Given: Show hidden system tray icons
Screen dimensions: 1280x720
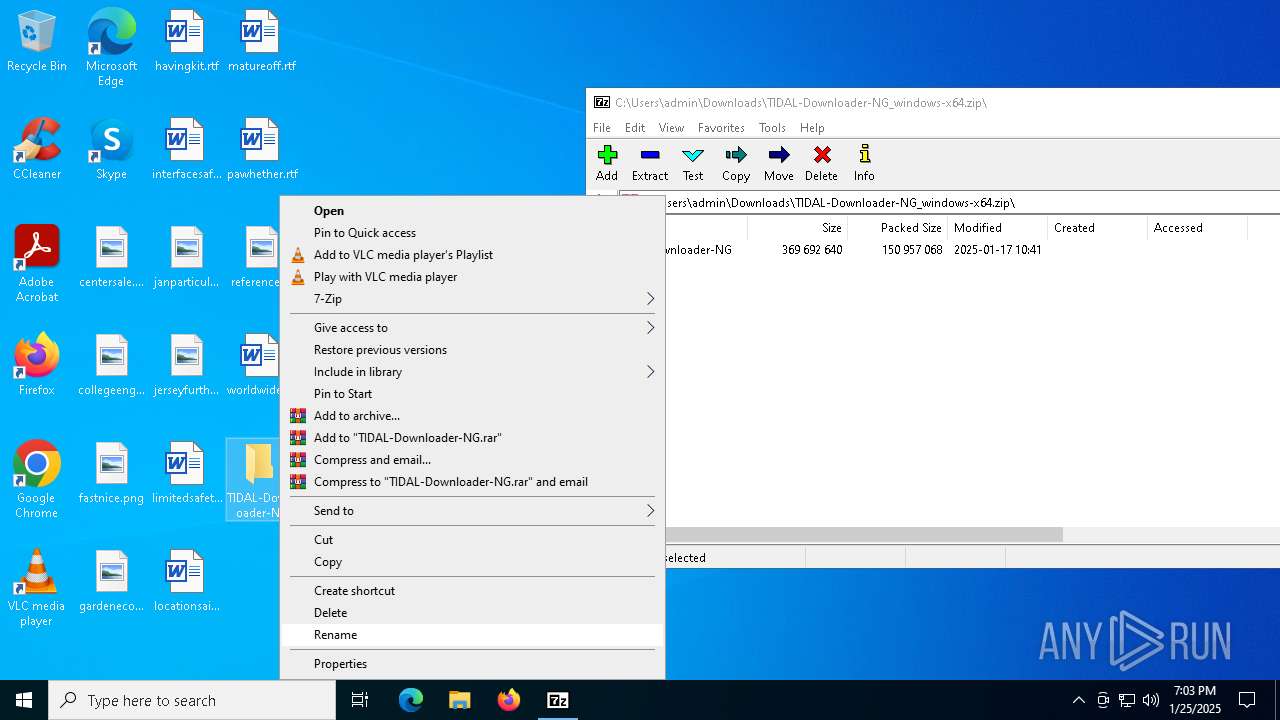Looking at the screenshot, I should pos(1078,700).
